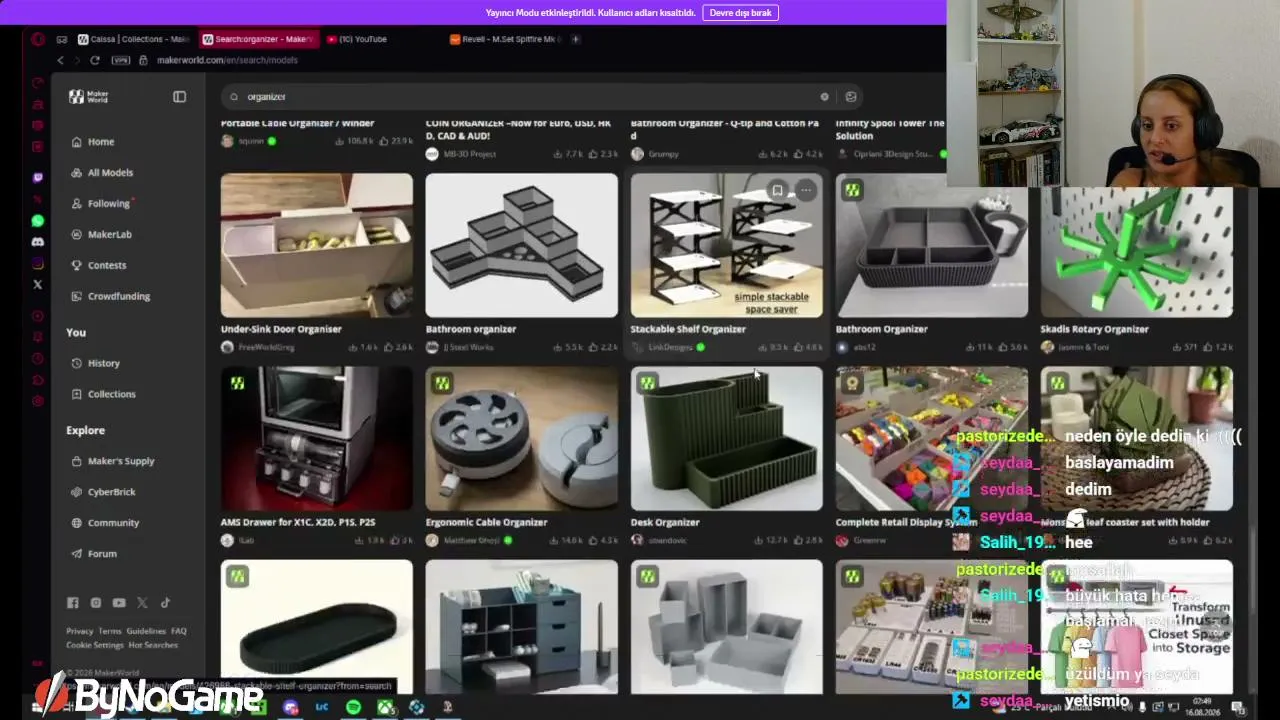Viewport: 1280px width, 720px height.
Task: Open Contests in the sidebar
Action: click(x=107, y=266)
